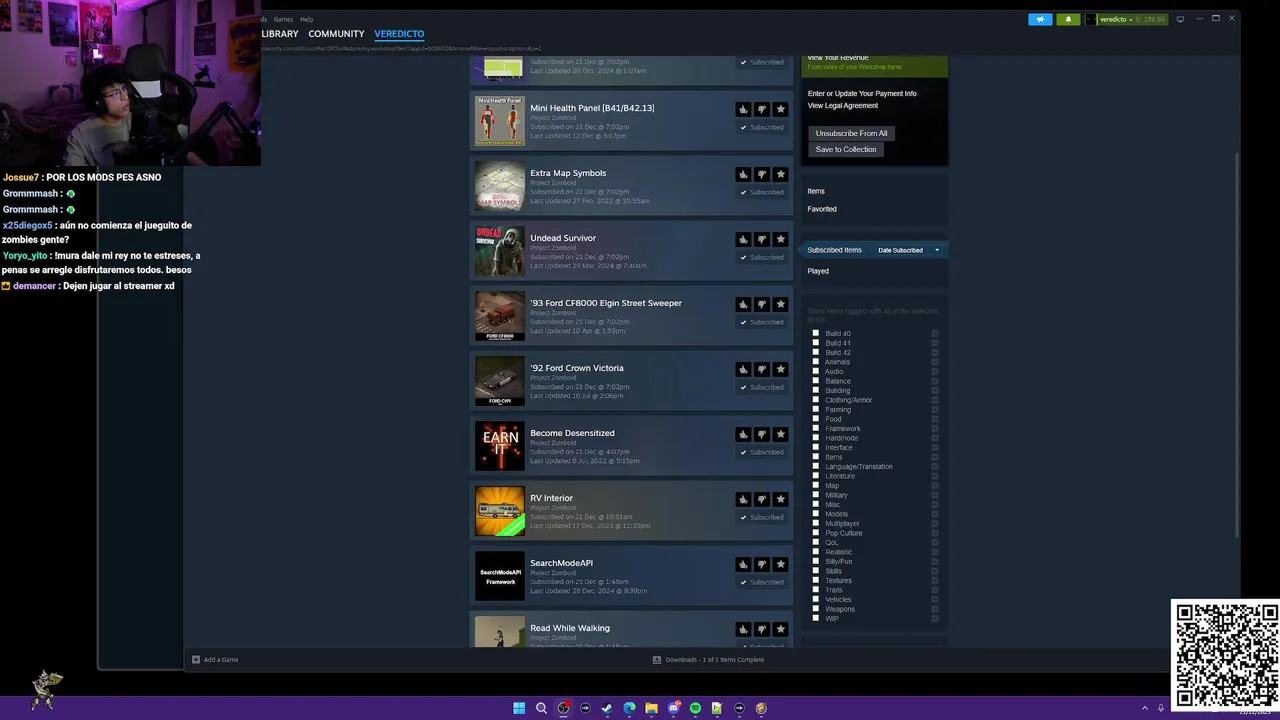
Task: Select Subscribed Items section
Action: click(834, 250)
